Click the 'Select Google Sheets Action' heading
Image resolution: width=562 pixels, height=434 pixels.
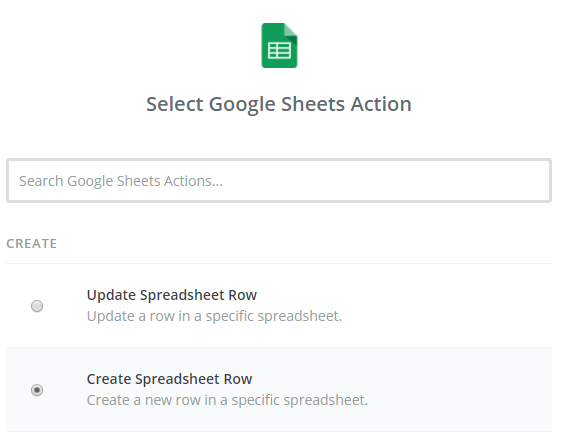click(279, 104)
